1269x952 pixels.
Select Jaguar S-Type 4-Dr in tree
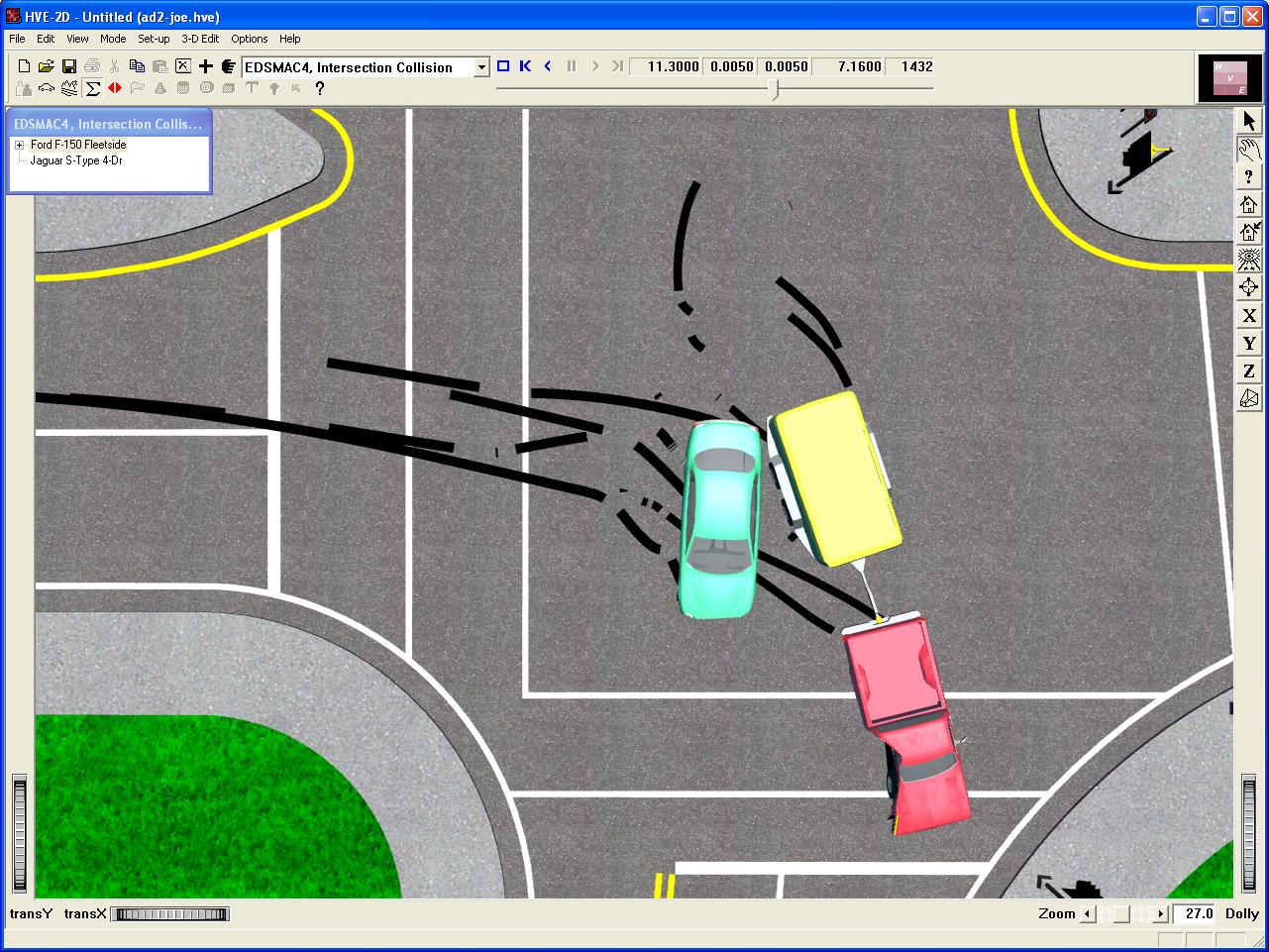tap(76, 160)
